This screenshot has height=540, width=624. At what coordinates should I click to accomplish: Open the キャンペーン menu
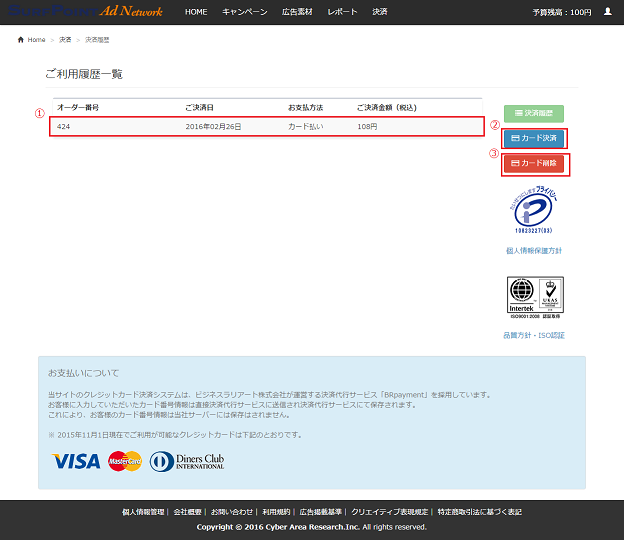pos(245,12)
